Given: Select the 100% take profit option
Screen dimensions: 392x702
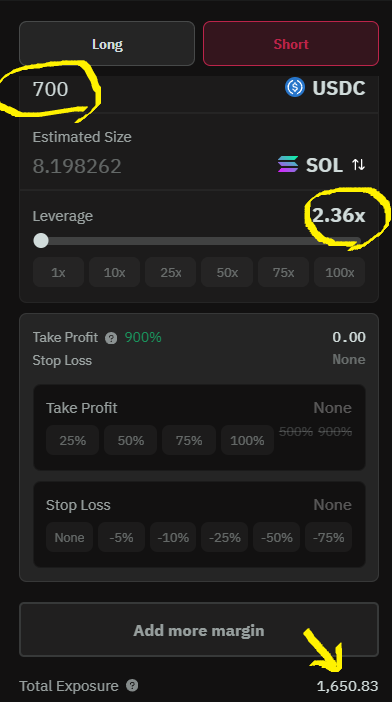Looking at the screenshot, I should click(x=247, y=441).
